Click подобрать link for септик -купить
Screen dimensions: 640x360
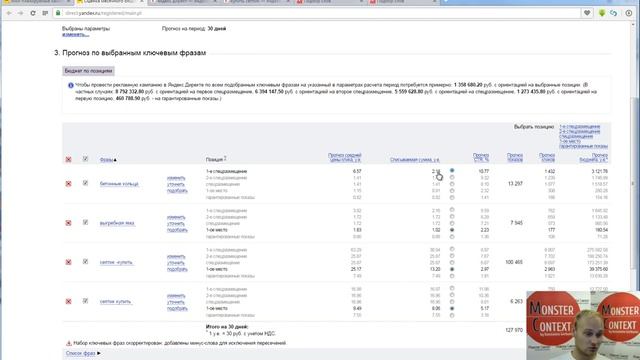click(177, 269)
